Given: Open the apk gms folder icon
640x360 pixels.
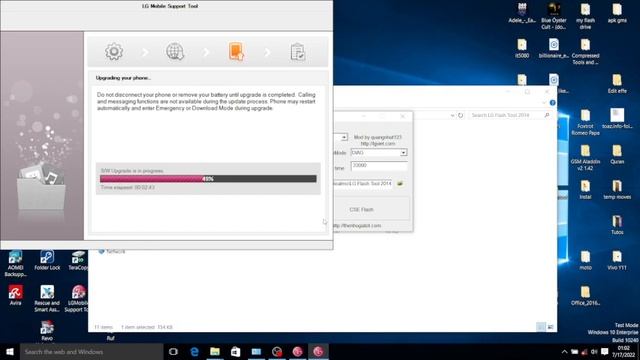Looking at the screenshot, I should coord(617,13).
